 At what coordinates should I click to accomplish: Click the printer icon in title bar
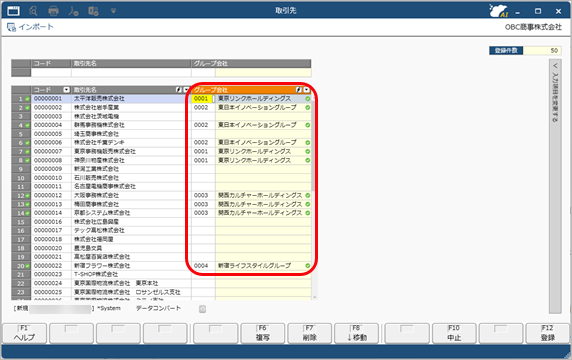click(53, 11)
